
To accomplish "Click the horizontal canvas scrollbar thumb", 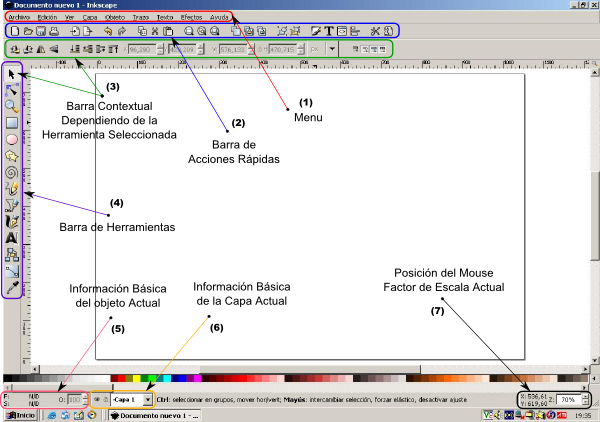I will [x=310, y=369].
